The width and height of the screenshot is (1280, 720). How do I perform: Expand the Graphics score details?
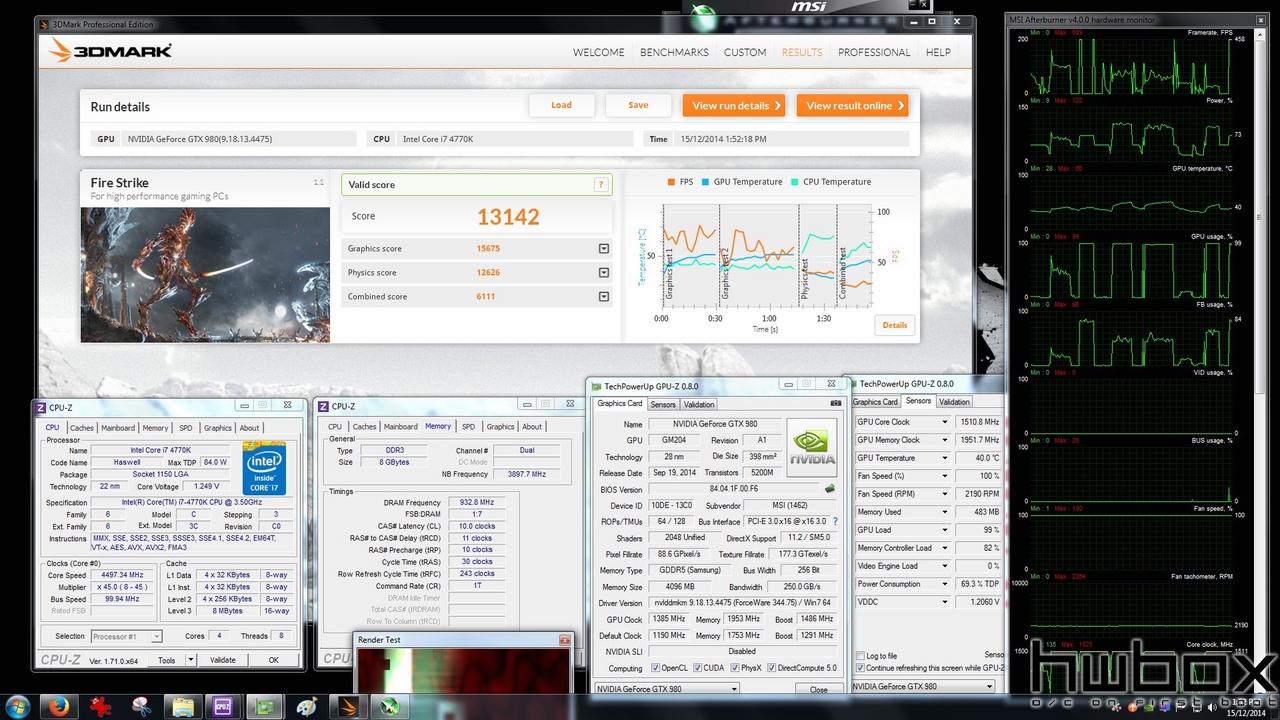(x=604, y=249)
